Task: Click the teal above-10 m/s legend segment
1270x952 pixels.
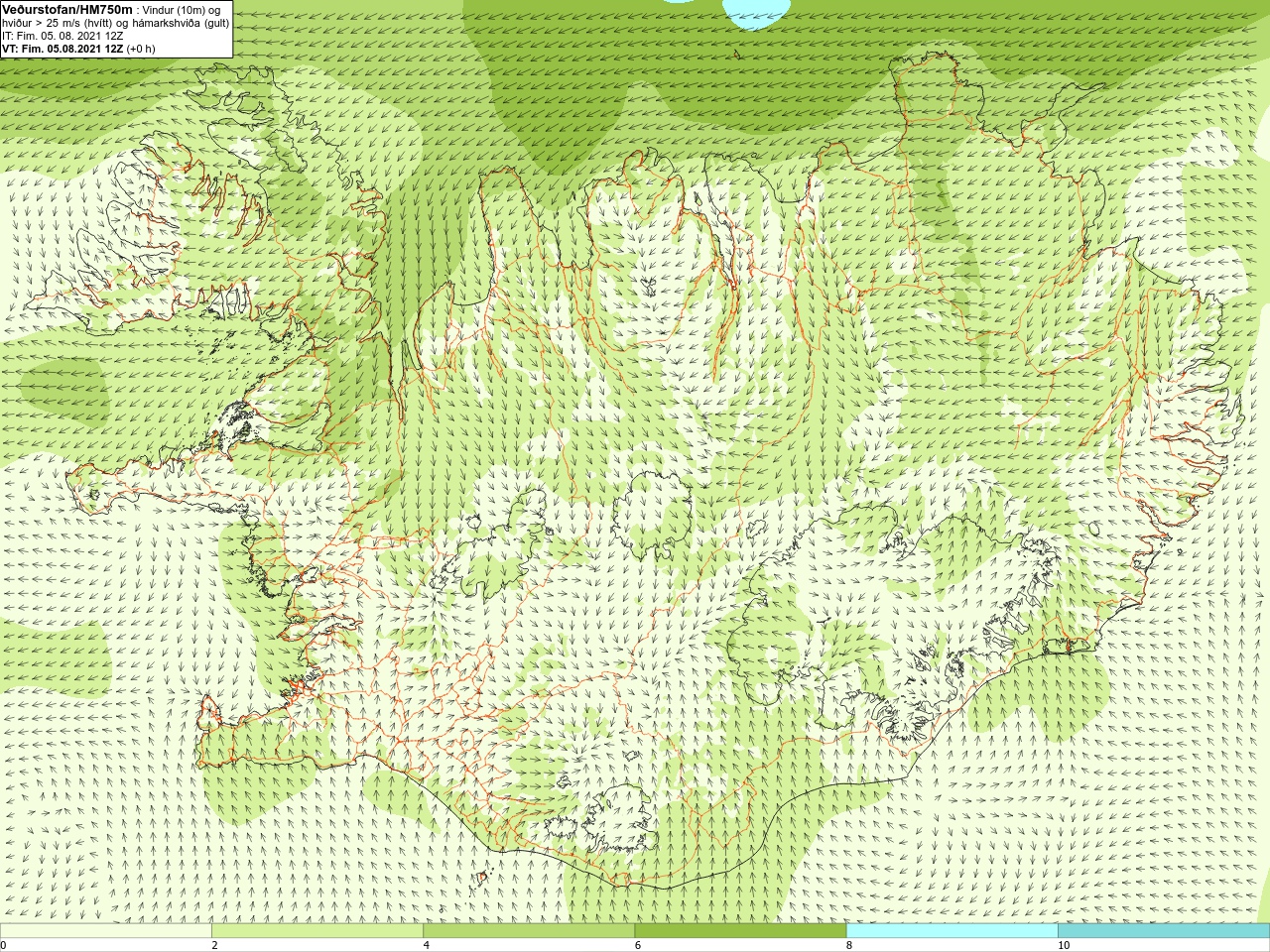Action: point(1164,930)
